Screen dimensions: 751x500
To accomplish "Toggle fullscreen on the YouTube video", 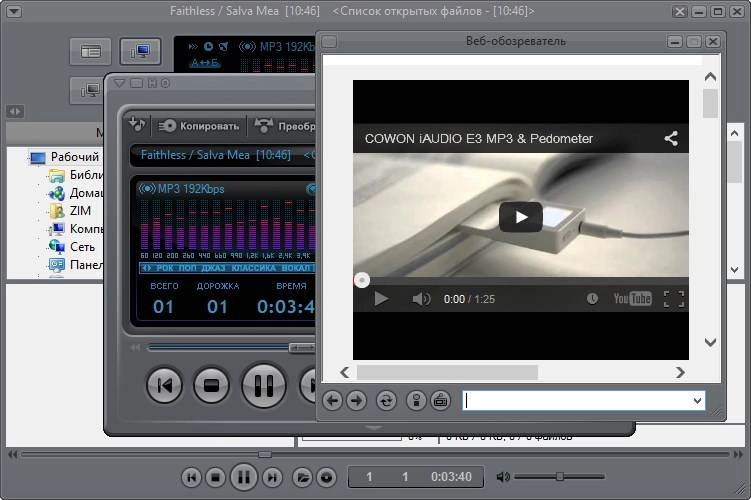I will [x=674, y=299].
